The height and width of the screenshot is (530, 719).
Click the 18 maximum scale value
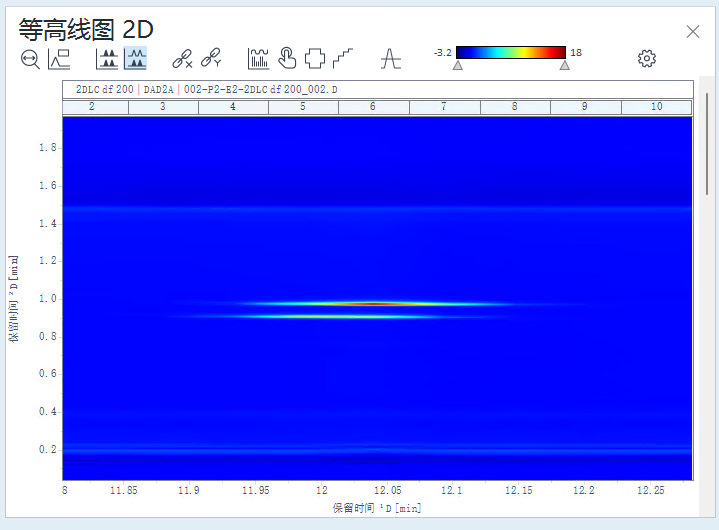[576, 53]
